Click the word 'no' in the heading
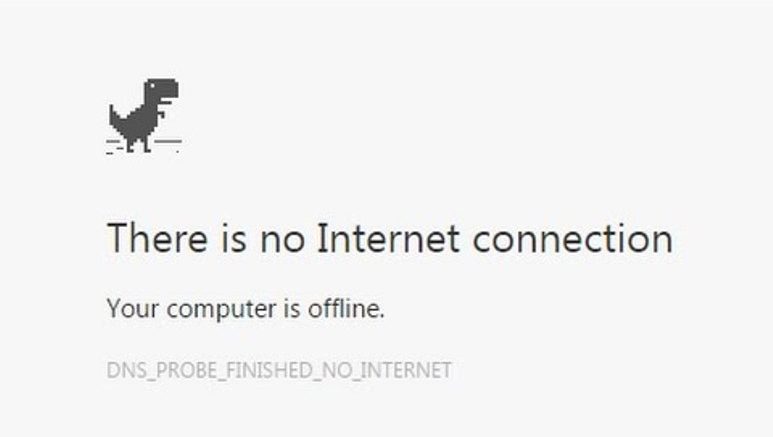Screen dimensions: 773x437 (282, 242)
